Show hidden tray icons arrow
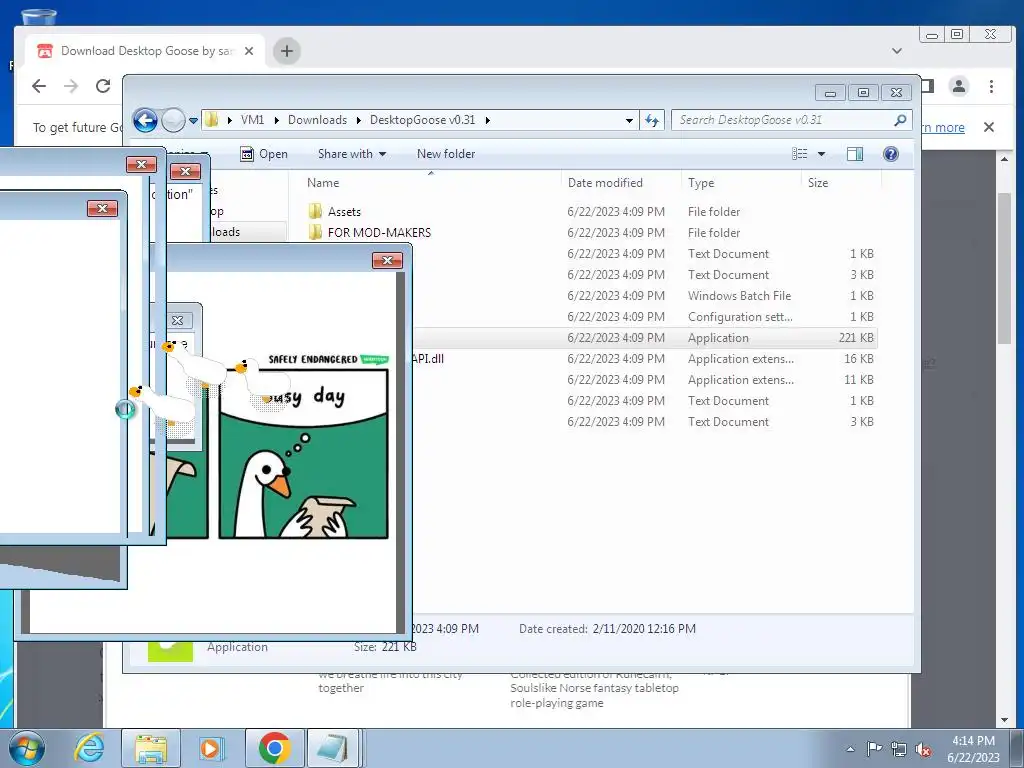This screenshot has width=1024, height=768. pos(850,749)
